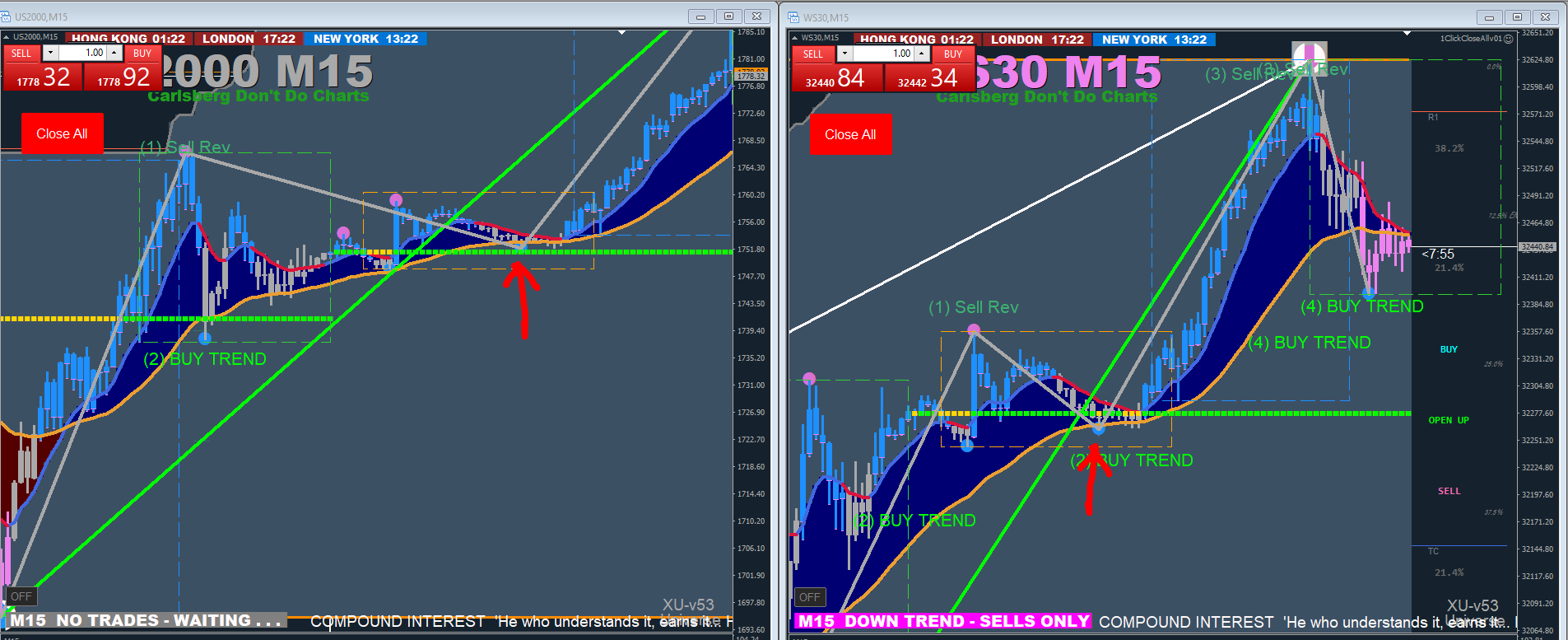1568x640 pixels.
Task: Hit Close All on the WS30 chart
Action: (850, 134)
